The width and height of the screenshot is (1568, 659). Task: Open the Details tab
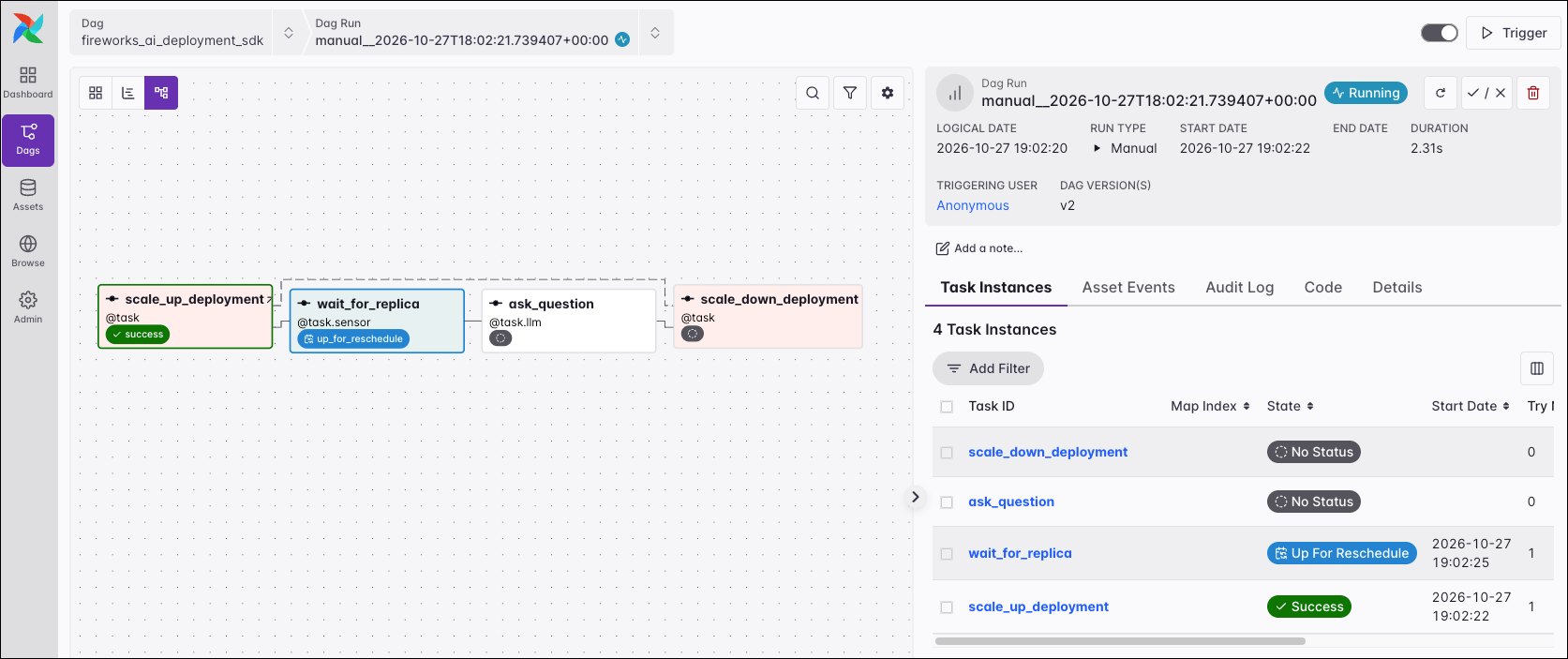pyautogui.click(x=1397, y=288)
